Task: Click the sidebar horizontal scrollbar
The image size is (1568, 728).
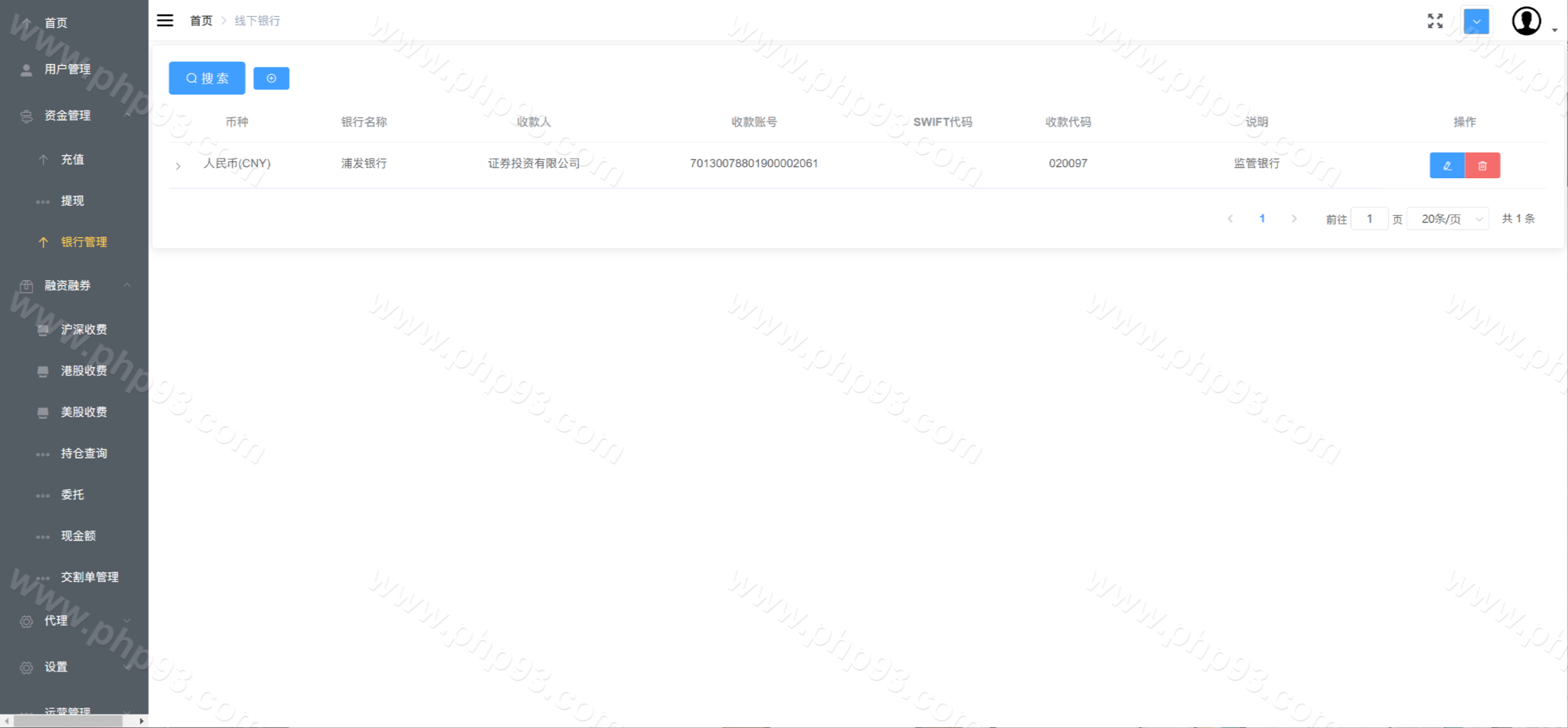Action: pyautogui.click(x=67, y=721)
